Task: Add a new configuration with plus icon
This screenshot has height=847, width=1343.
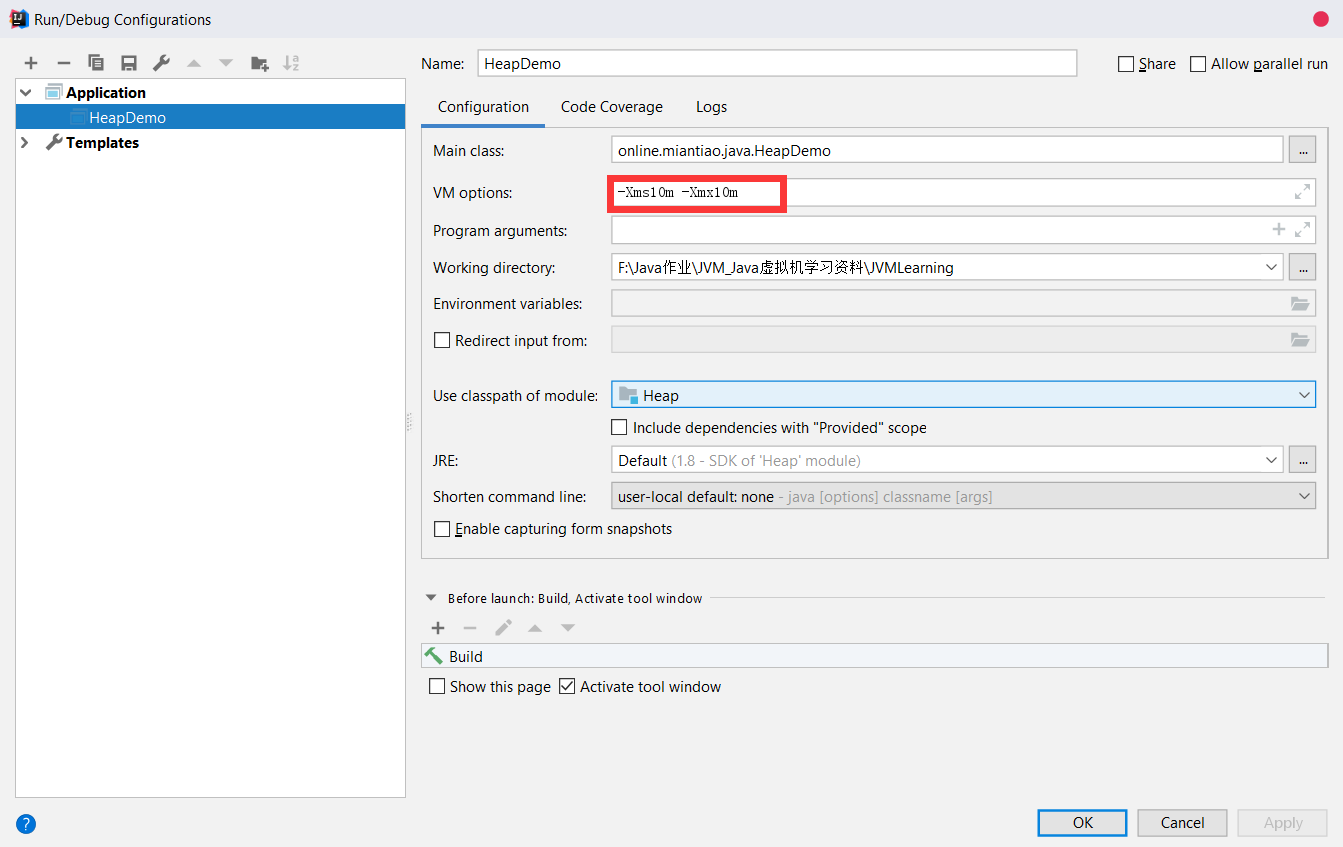Action: (x=31, y=63)
